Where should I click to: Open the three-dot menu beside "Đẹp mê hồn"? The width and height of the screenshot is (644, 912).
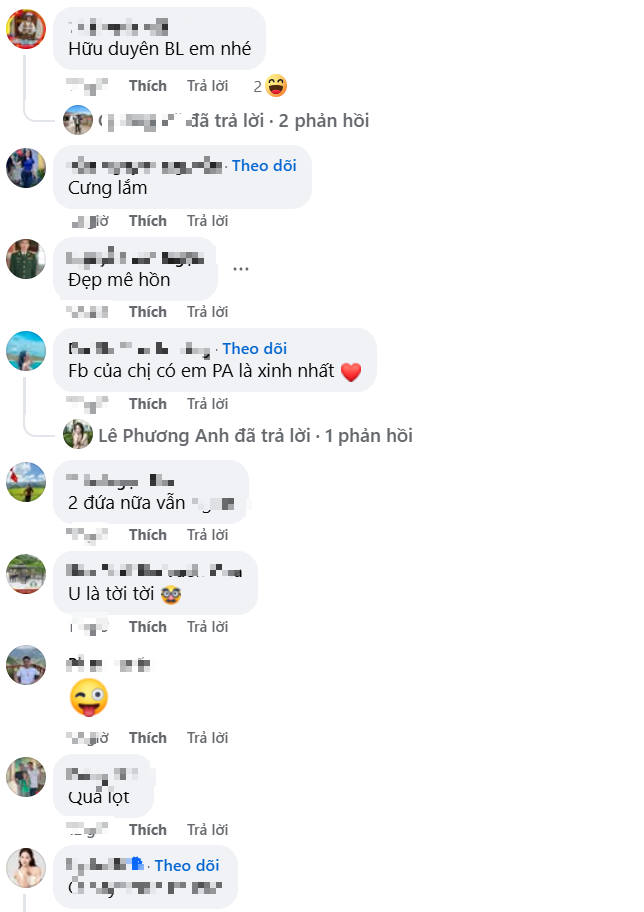pos(240,269)
